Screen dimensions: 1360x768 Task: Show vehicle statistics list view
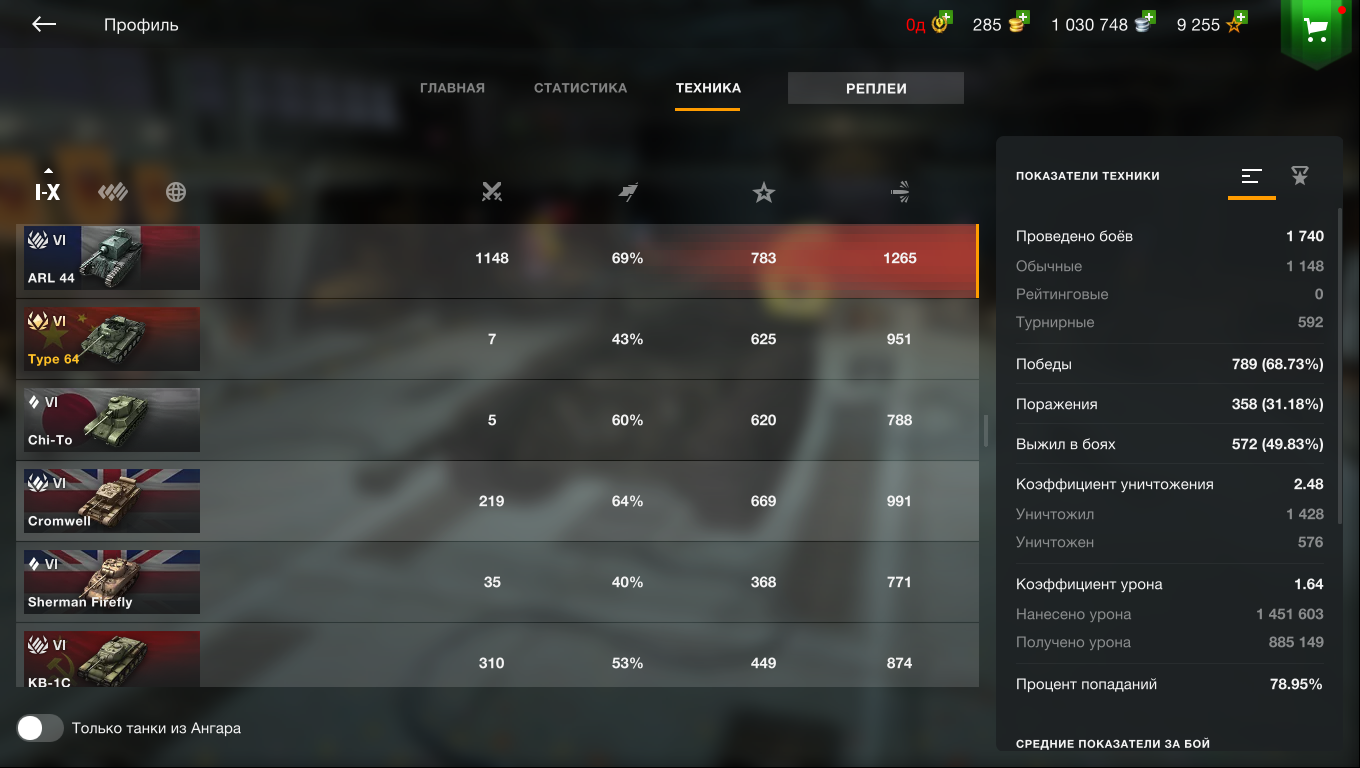click(x=1251, y=176)
